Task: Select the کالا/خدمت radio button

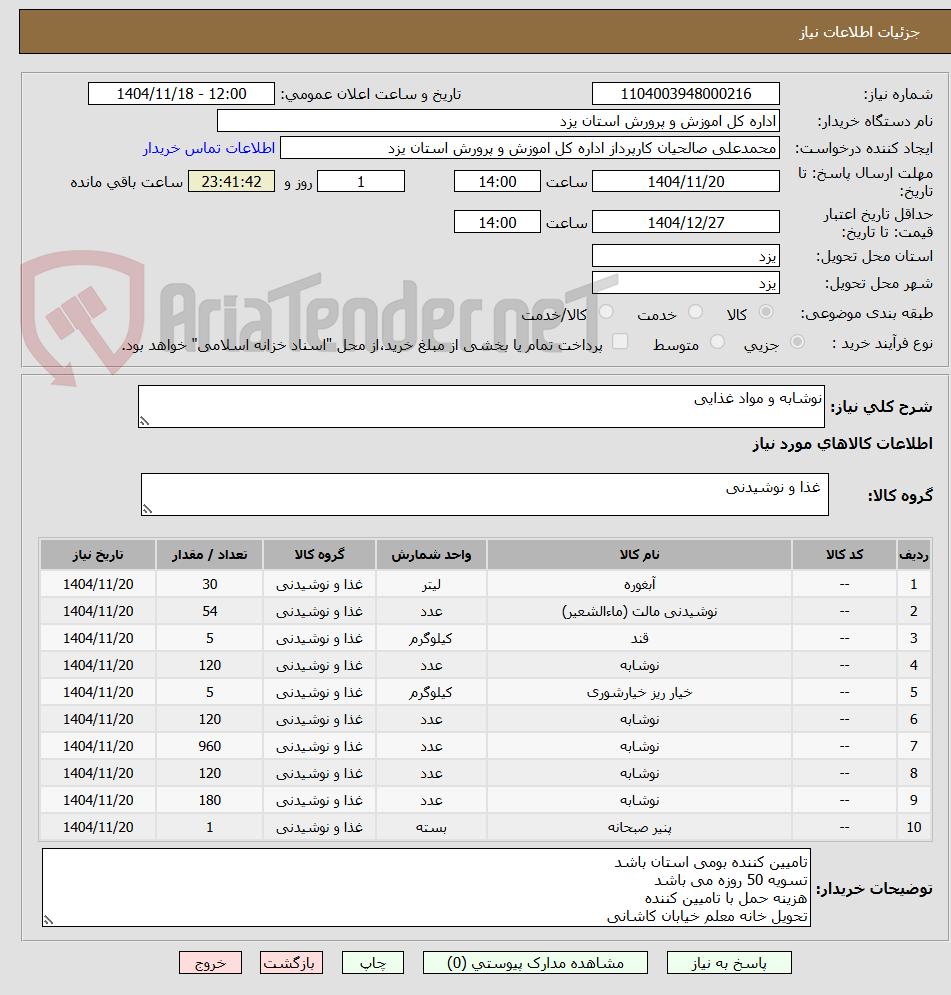Action: pyautogui.click(x=606, y=312)
